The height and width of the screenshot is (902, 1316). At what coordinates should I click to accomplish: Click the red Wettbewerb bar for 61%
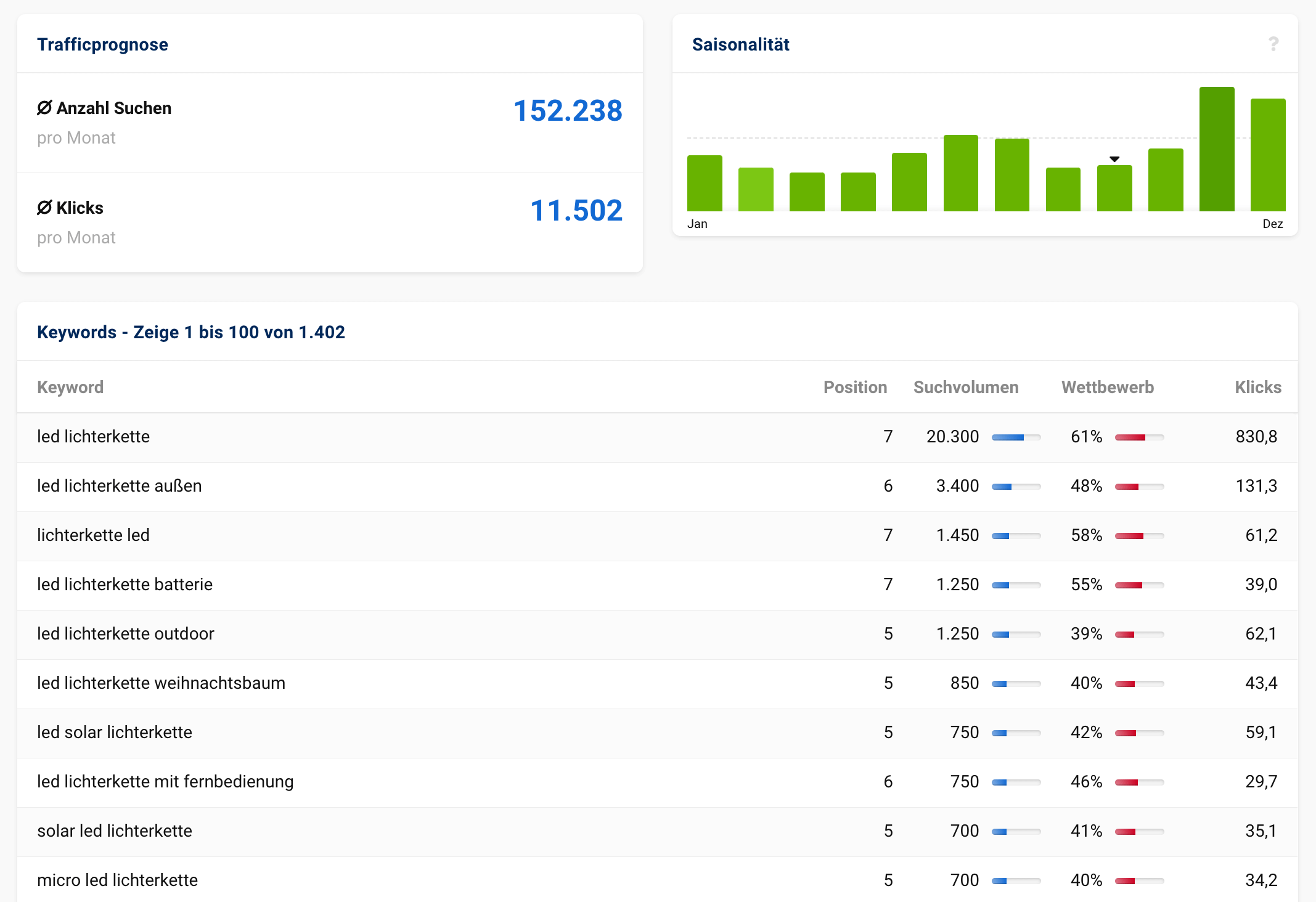[1139, 437]
